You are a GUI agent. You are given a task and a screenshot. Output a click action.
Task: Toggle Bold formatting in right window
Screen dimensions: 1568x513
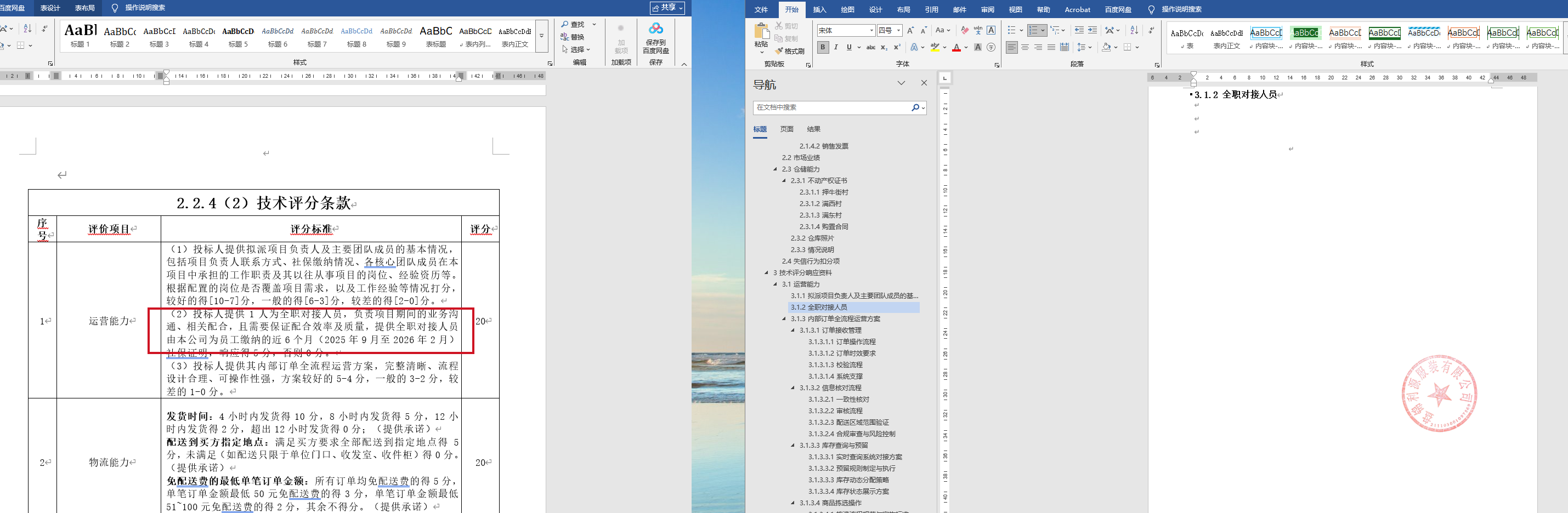pyautogui.click(x=823, y=48)
